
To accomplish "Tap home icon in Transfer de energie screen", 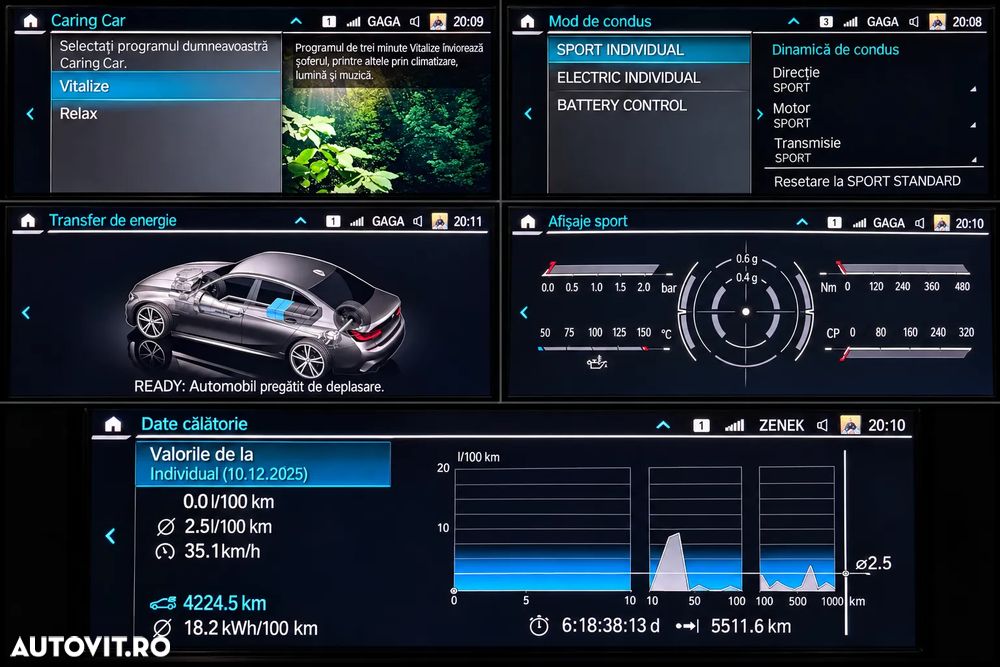I will pyautogui.click(x=28, y=221).
